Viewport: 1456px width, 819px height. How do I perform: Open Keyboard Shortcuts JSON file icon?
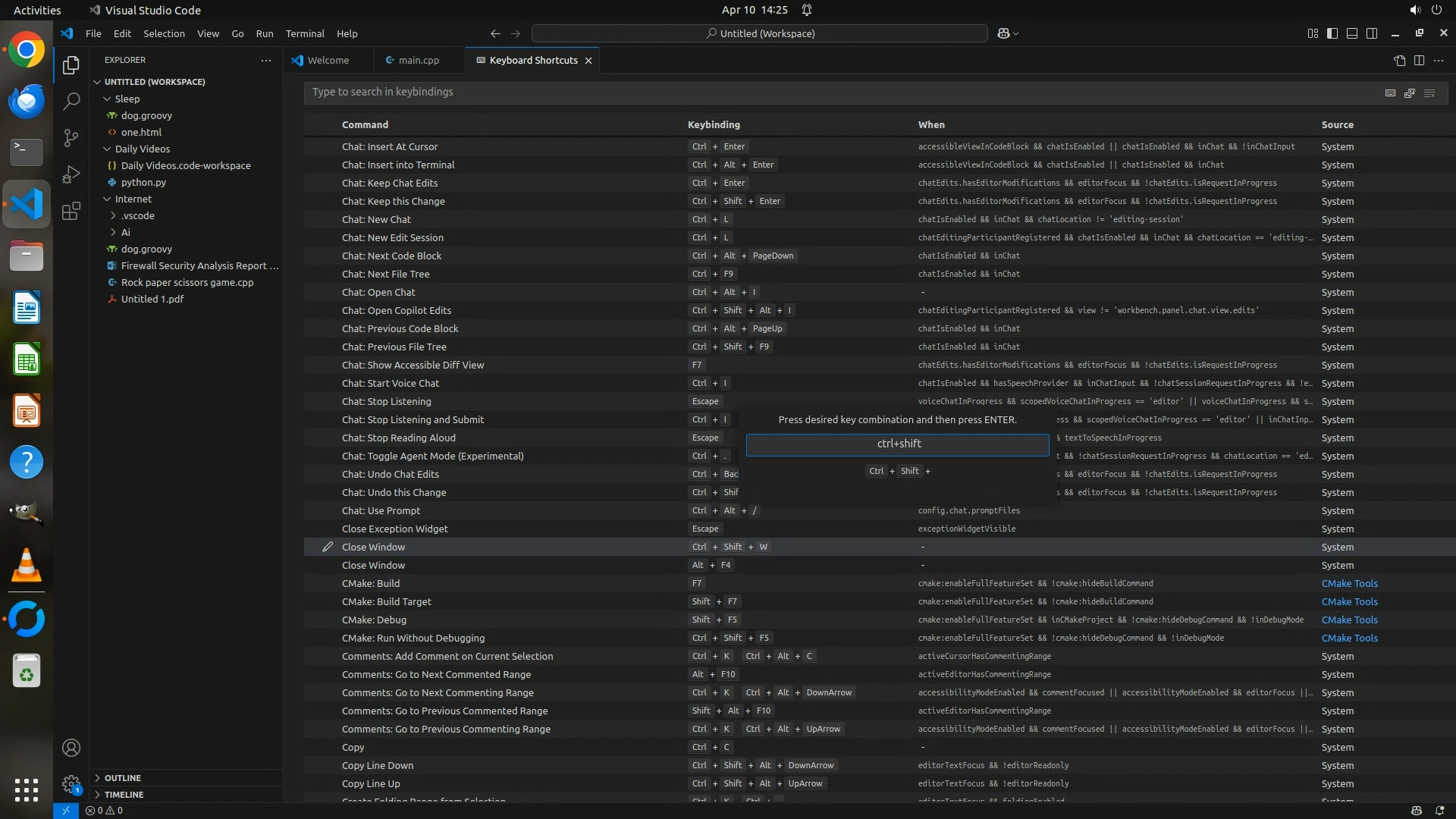1399,61
